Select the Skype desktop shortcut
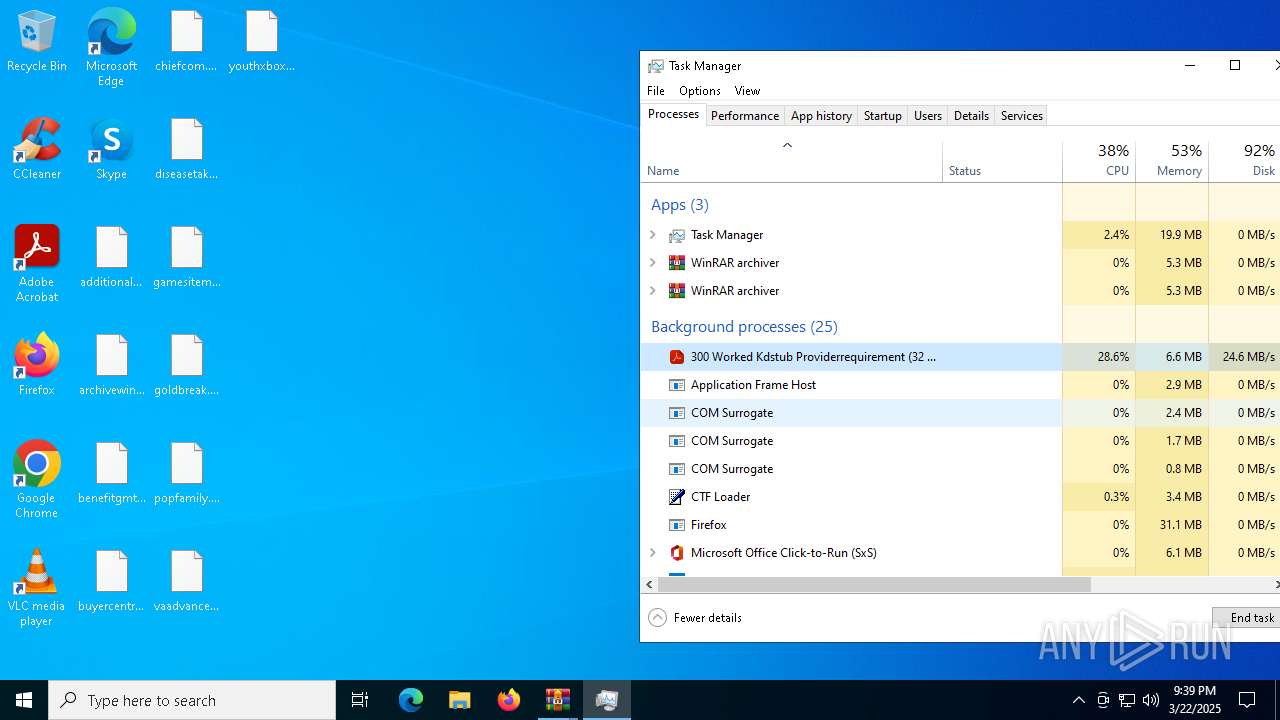 111,150
